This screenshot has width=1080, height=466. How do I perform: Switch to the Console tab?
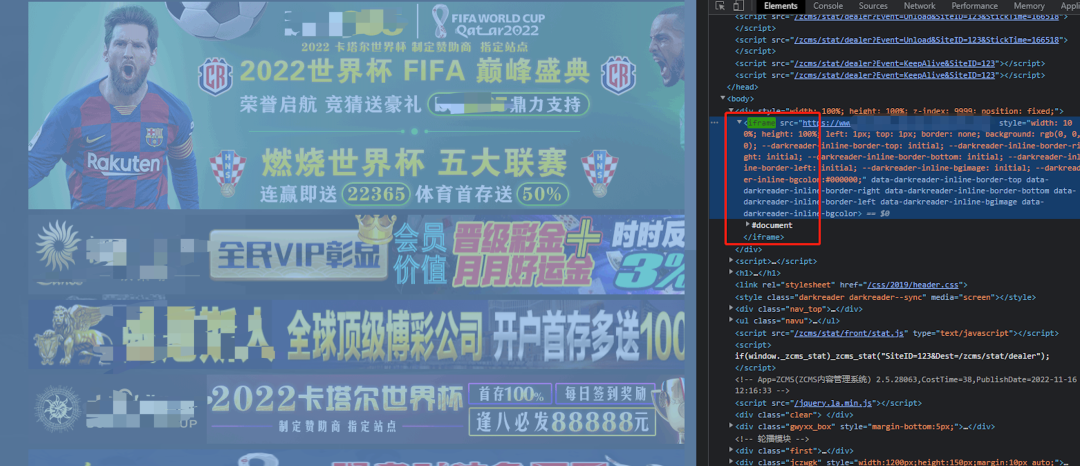tap(828, 6)
